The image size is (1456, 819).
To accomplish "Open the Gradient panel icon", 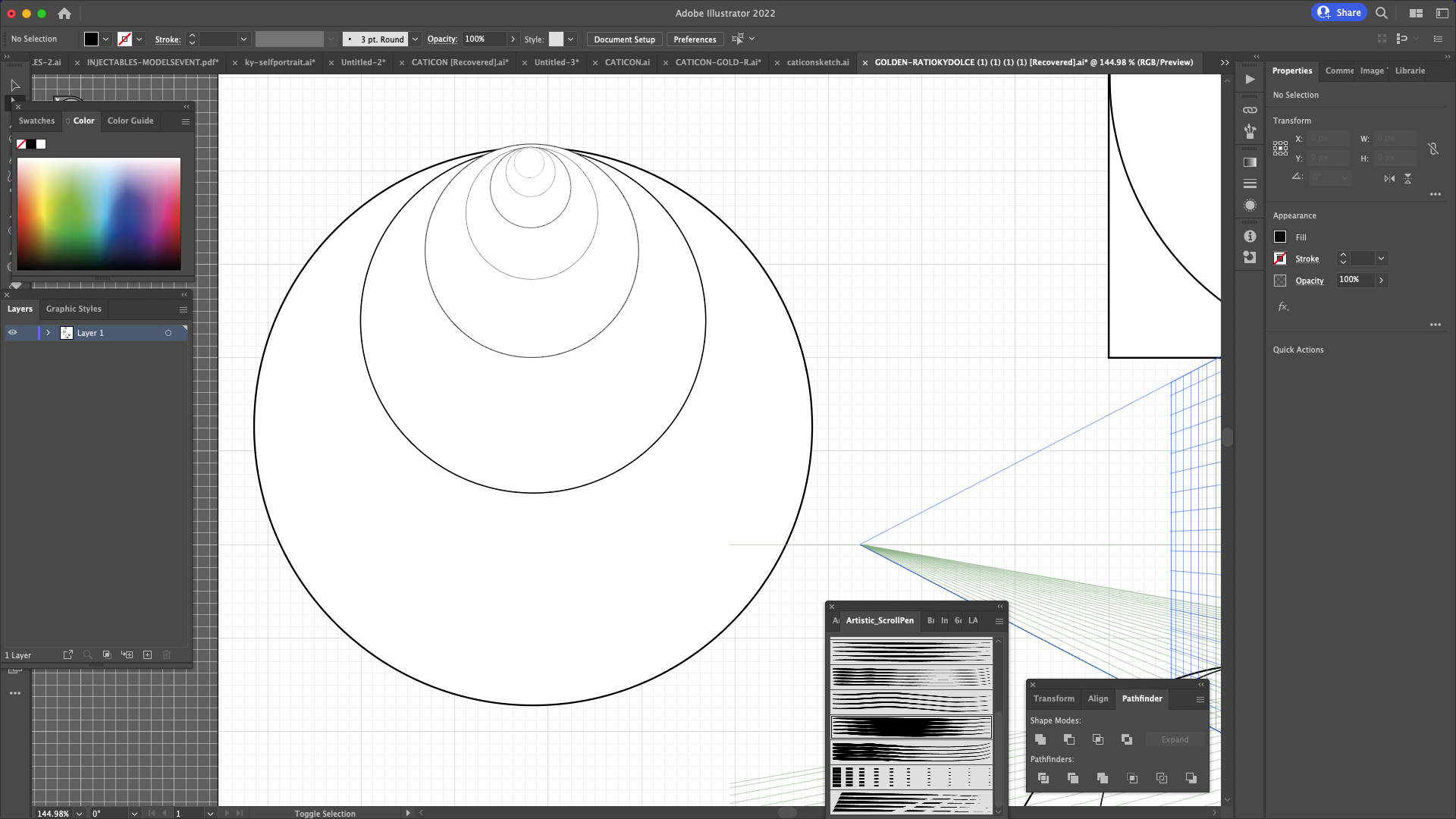I will tap(1250, 162).
